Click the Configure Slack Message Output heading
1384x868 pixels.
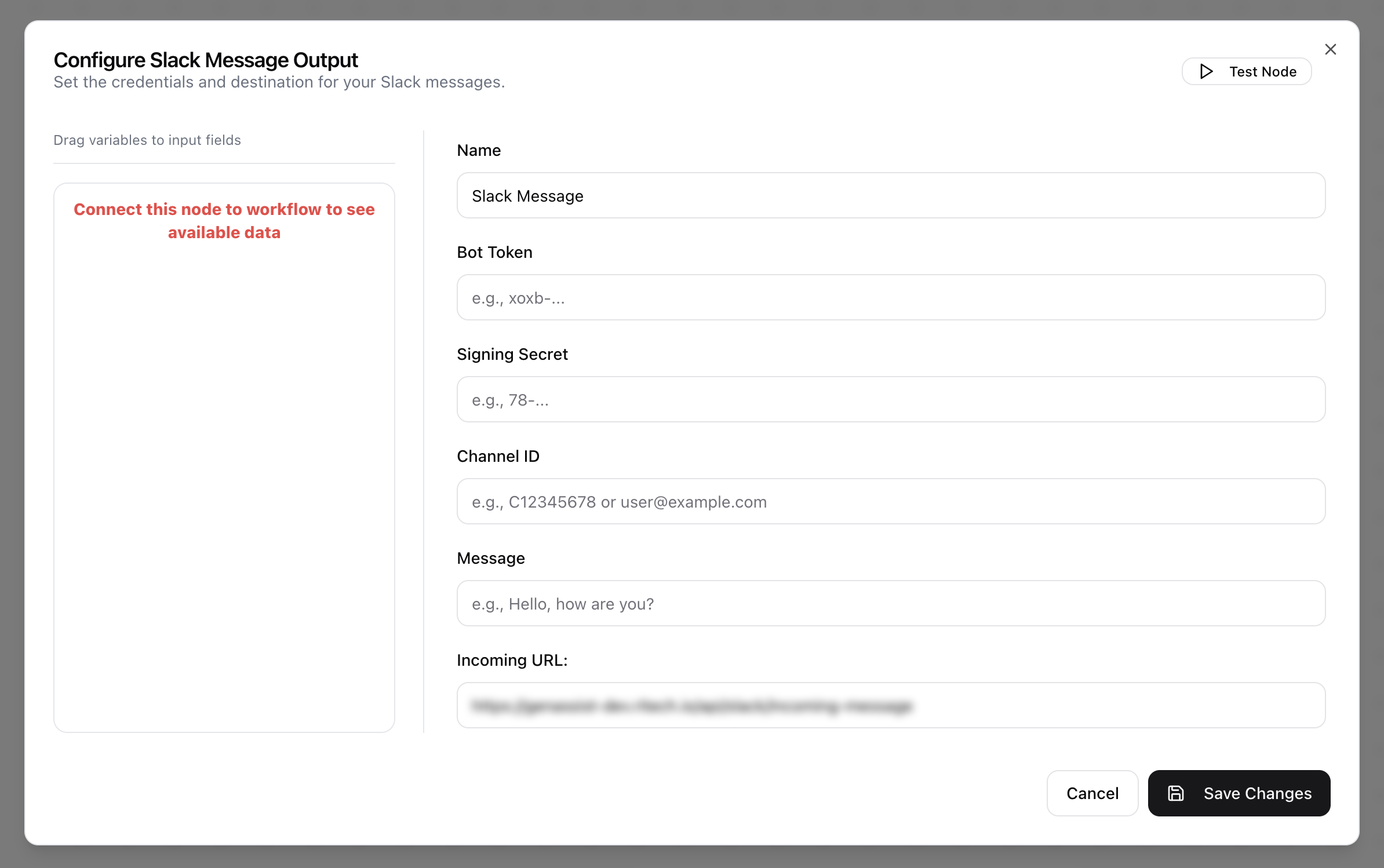(x=206, y=60)
